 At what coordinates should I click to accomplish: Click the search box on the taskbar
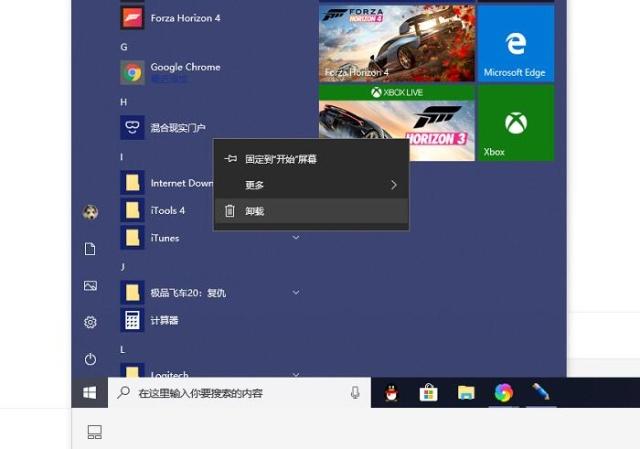click(x=239, y=393)
